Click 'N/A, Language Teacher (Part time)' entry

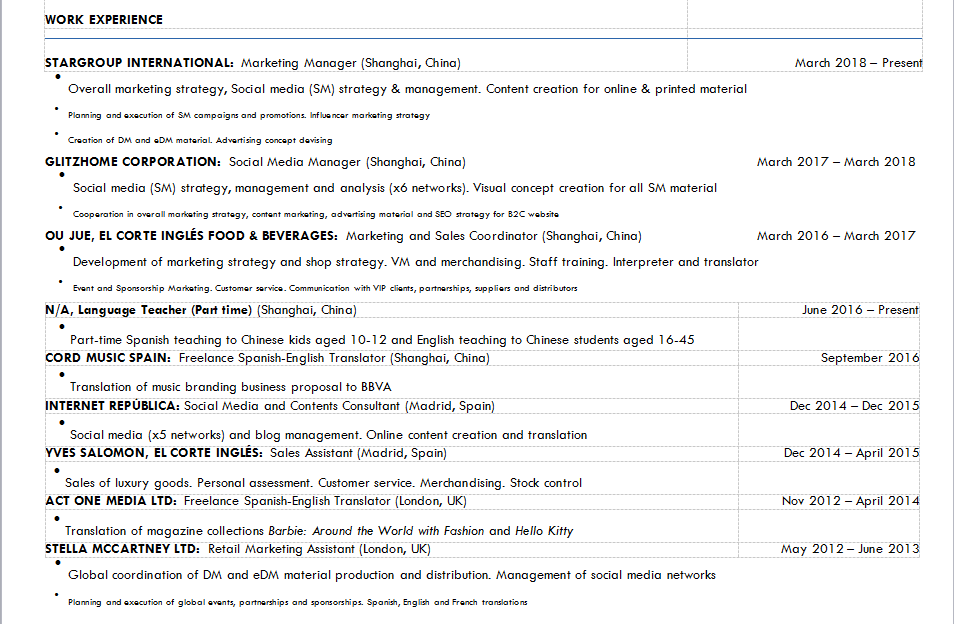pyautogui.click(x=150, y=310)
